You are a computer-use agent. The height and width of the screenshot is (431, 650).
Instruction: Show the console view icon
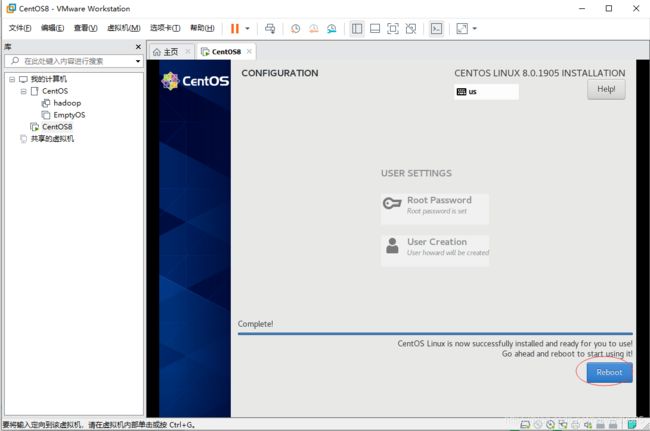[437, 29]
